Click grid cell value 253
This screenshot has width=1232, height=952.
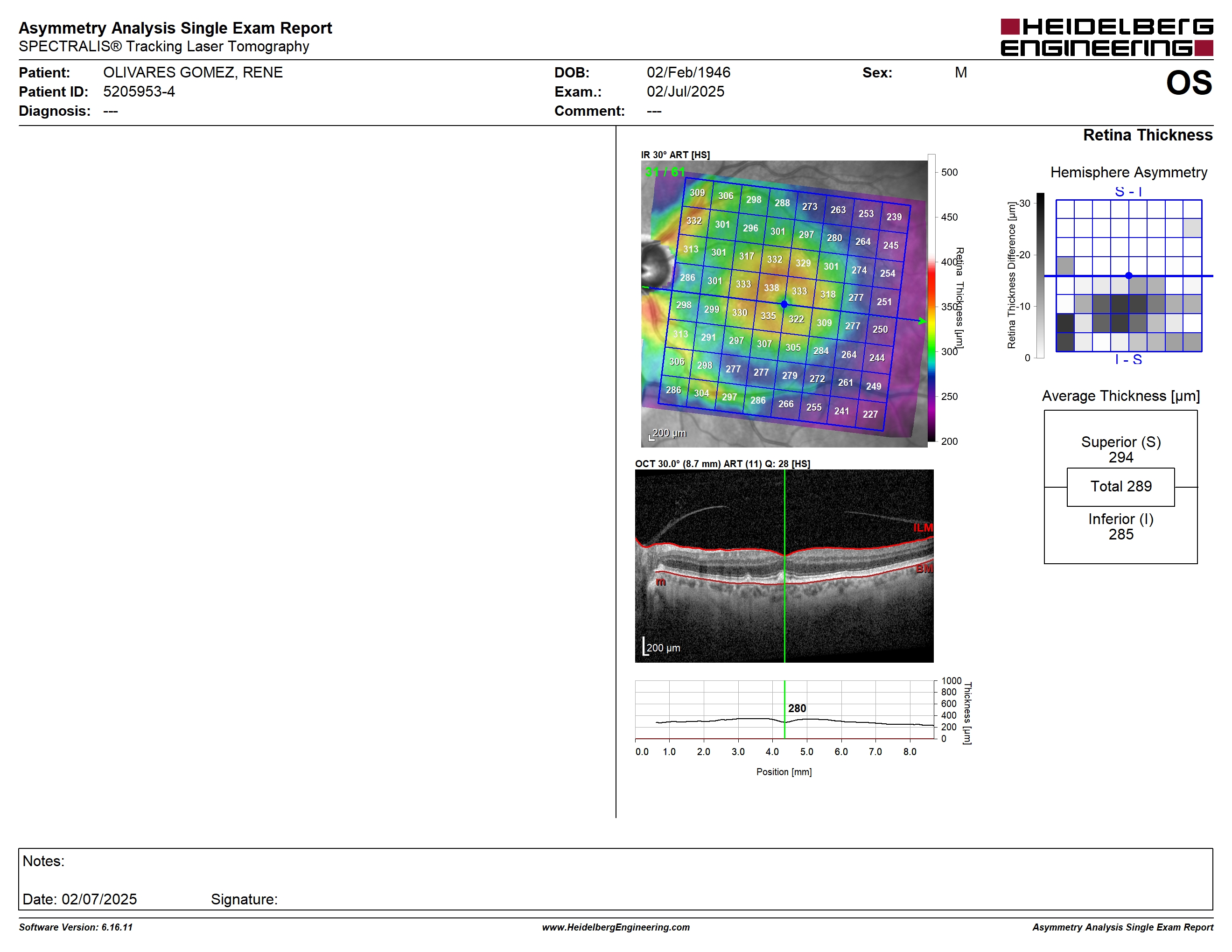pyautogui.click(x=866, y=214)
